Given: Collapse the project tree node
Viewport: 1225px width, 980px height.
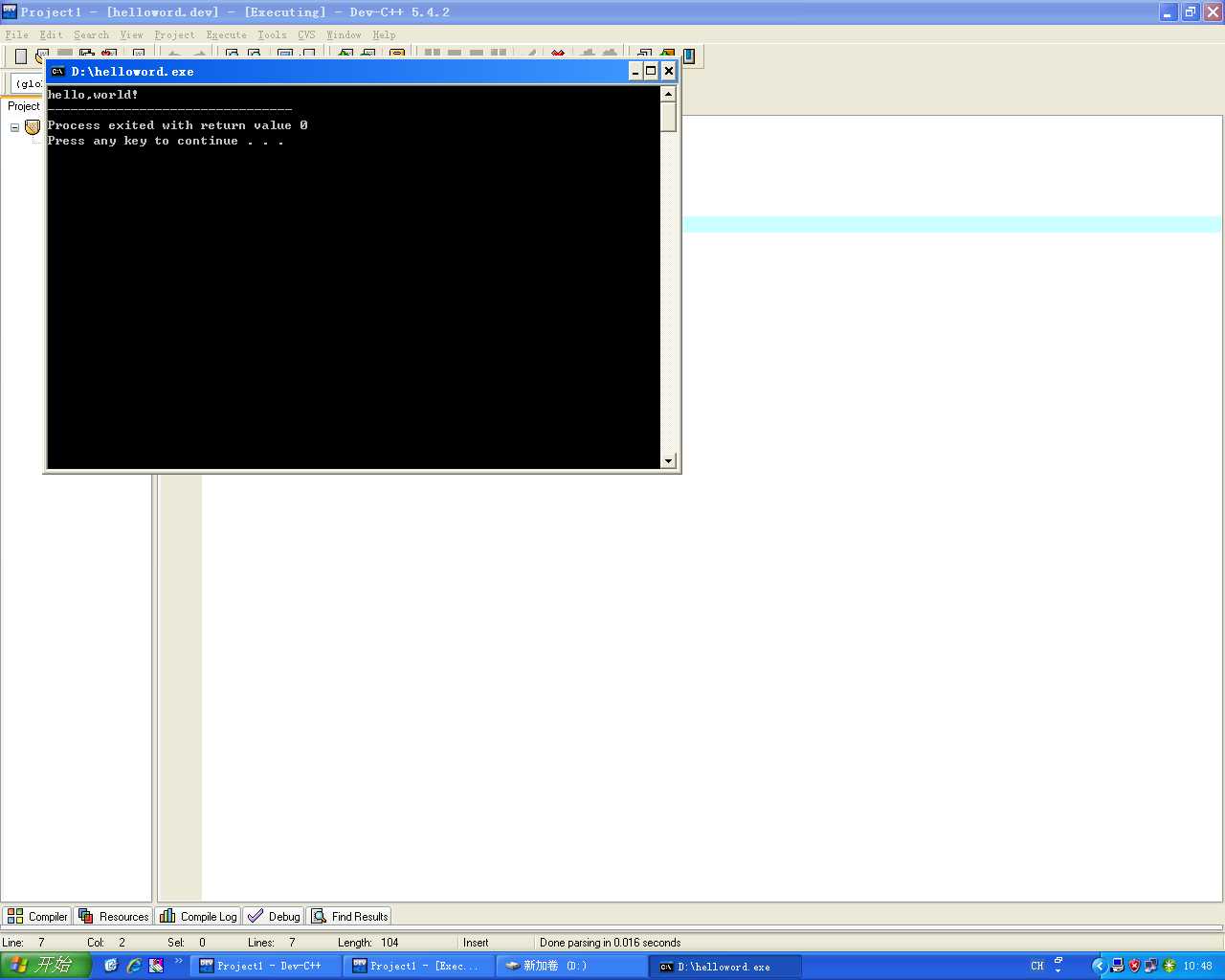Looking at the screenshot, I should (14, 127).
